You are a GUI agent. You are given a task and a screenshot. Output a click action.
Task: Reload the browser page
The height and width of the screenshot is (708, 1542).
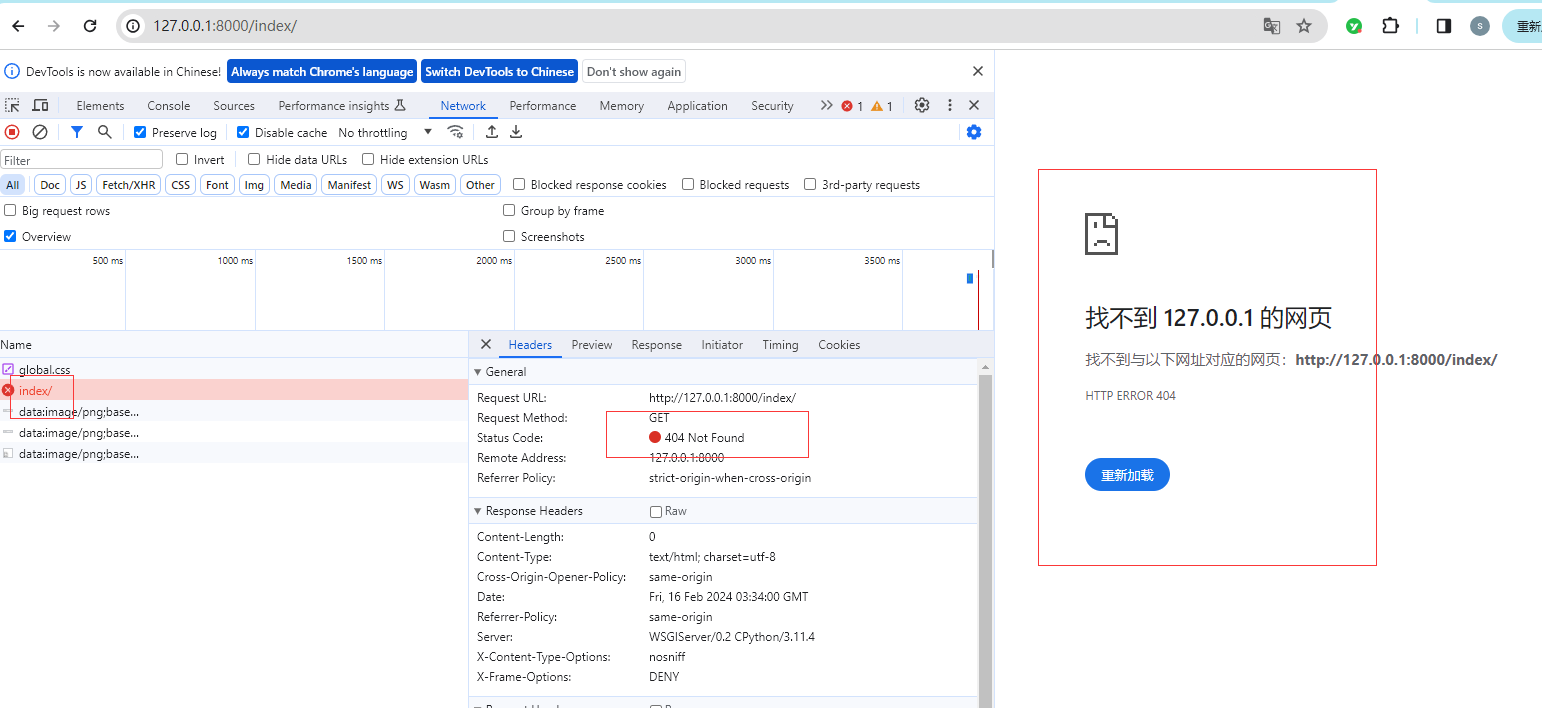point(90,26)
